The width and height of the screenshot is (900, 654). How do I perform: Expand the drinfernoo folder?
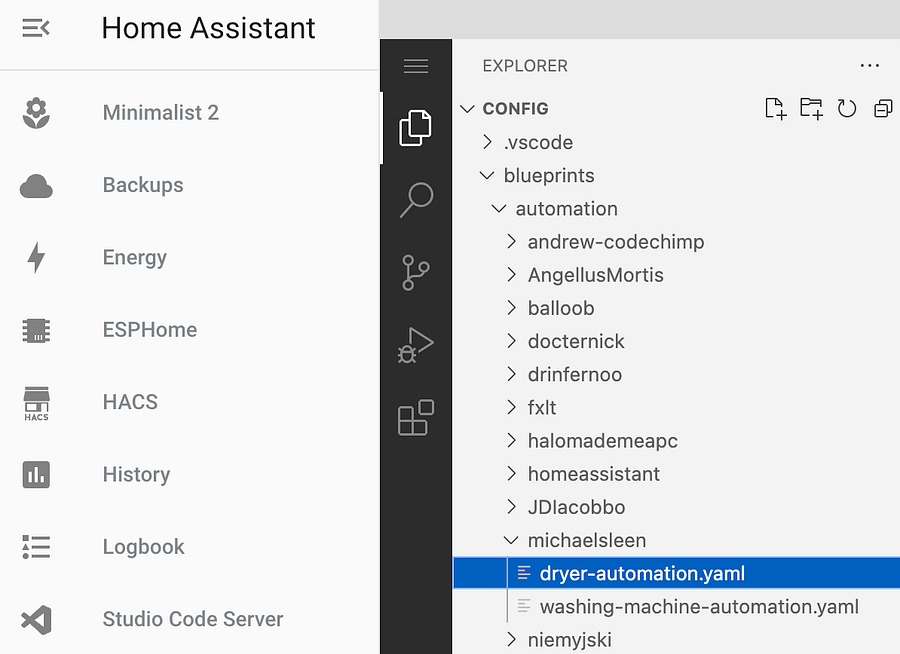click(511, 374)
